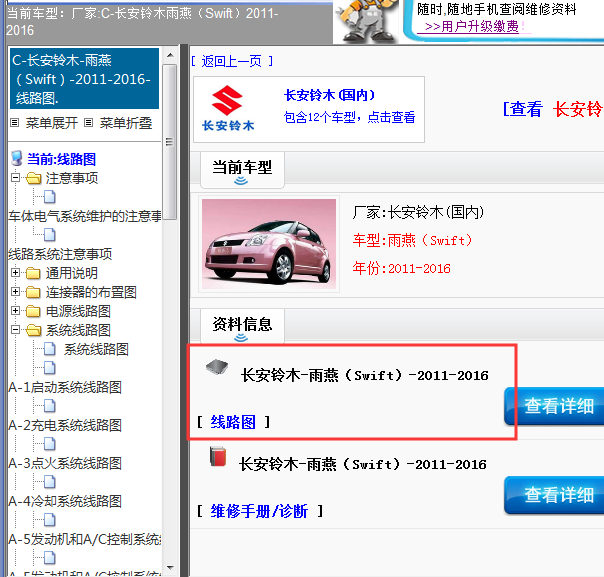Click the 随时,随地手机查阅维修资料 banner text
The width and height of the screenshot is (604, 577).
click(x=496, y=9)
